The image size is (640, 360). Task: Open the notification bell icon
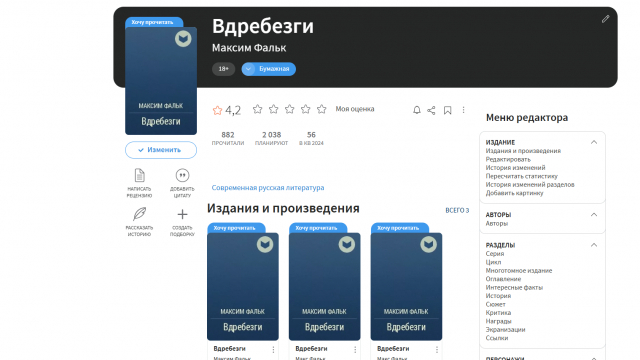pyautogui.click(x=416, y=110)
